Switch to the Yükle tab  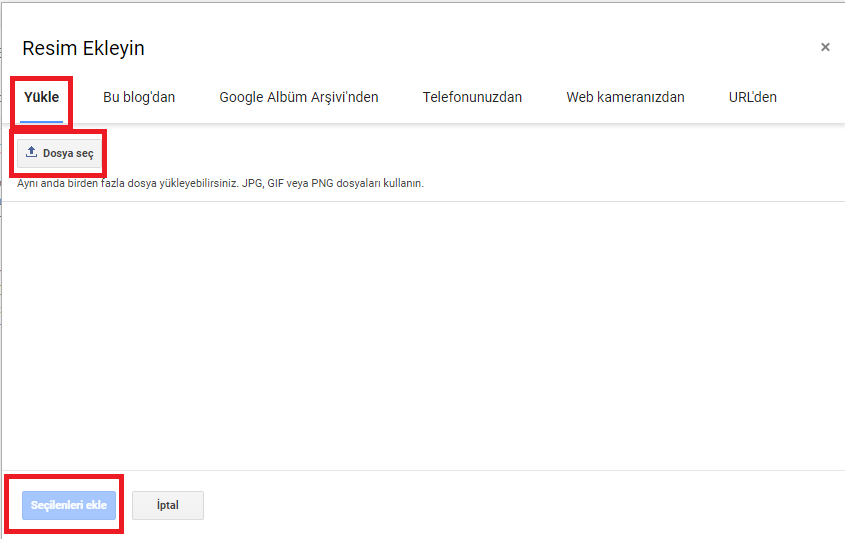coord(41,98)
